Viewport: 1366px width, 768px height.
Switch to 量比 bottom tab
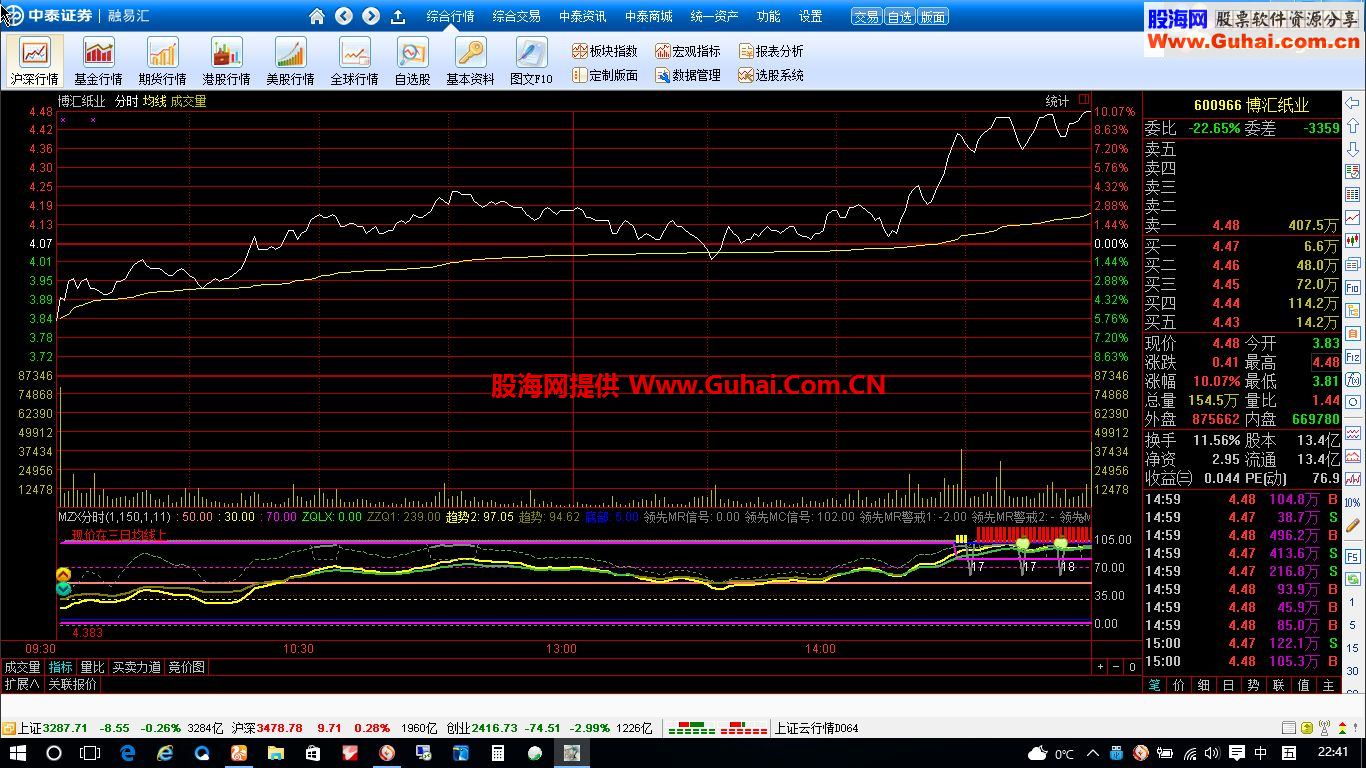(x=92, y=667)
